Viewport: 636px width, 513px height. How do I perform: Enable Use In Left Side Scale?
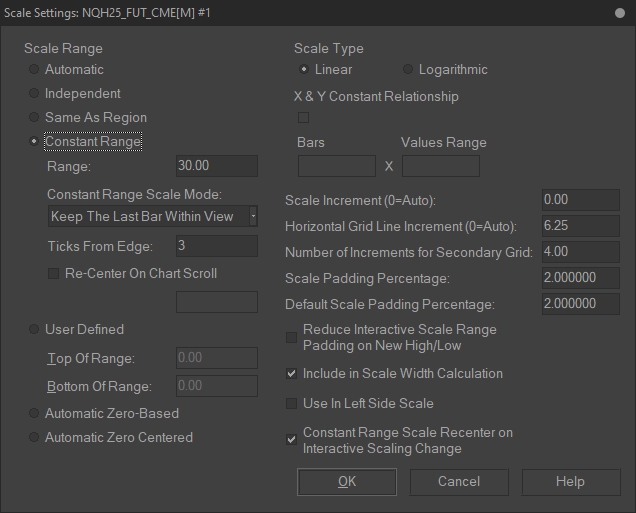[292, 404]
